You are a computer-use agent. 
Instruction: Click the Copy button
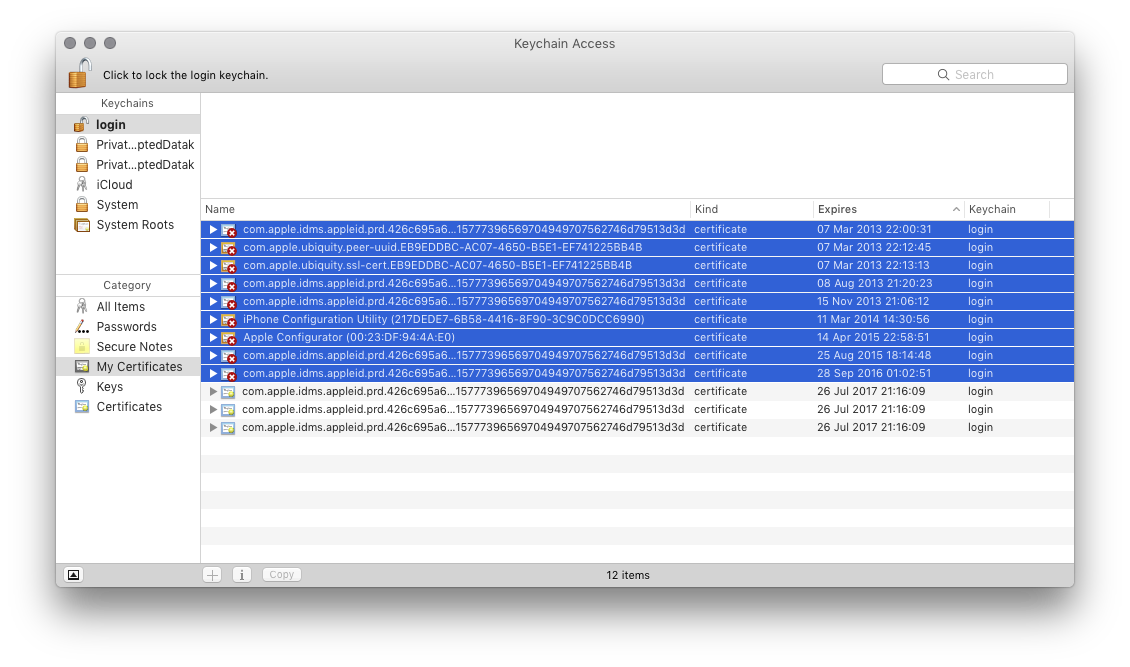pyautogui.click(x=281, y=574)
